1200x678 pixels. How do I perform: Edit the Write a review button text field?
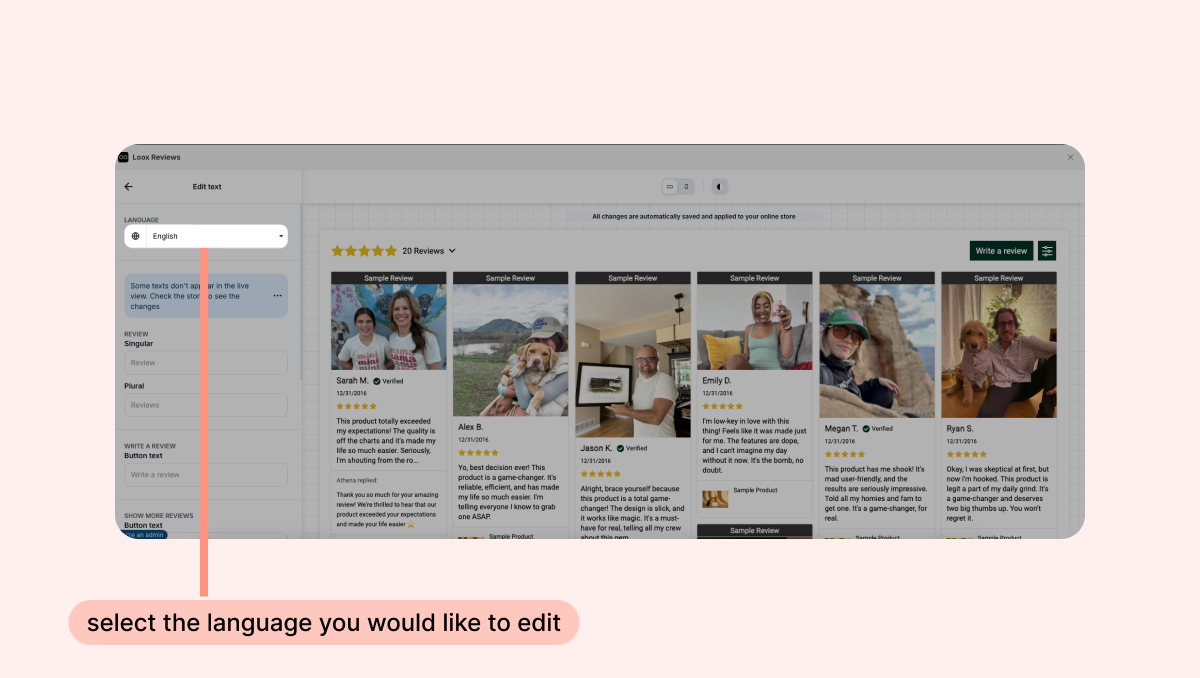pyautogui.click(x=206, y=475)
